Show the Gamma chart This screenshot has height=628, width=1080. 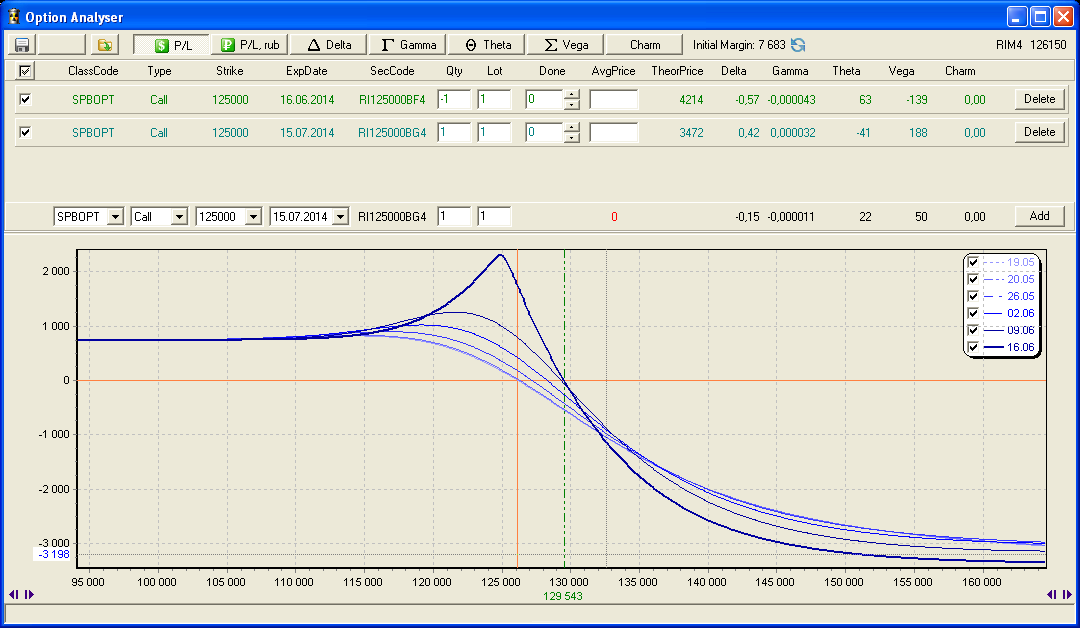click(x=409, y=45)
